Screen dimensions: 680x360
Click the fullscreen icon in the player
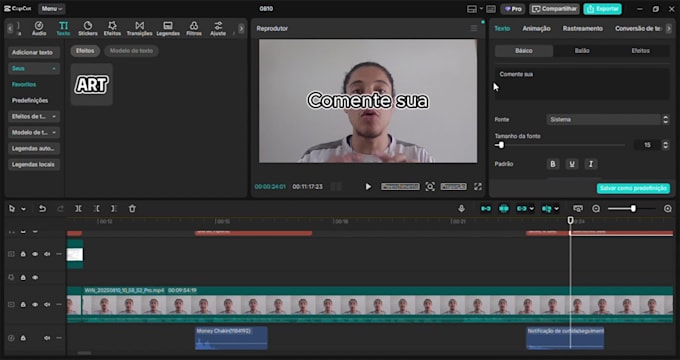478,187
